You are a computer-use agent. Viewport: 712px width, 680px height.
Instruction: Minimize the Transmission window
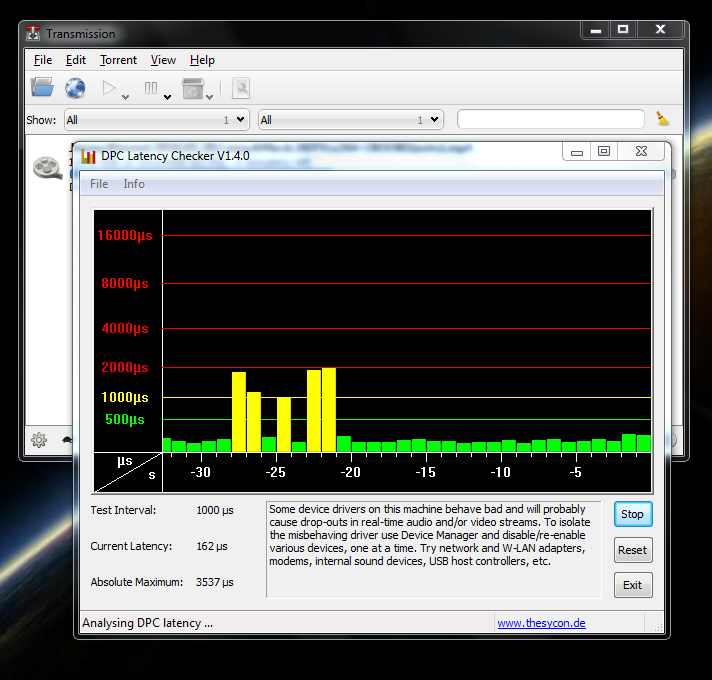(x=596, y=30)
